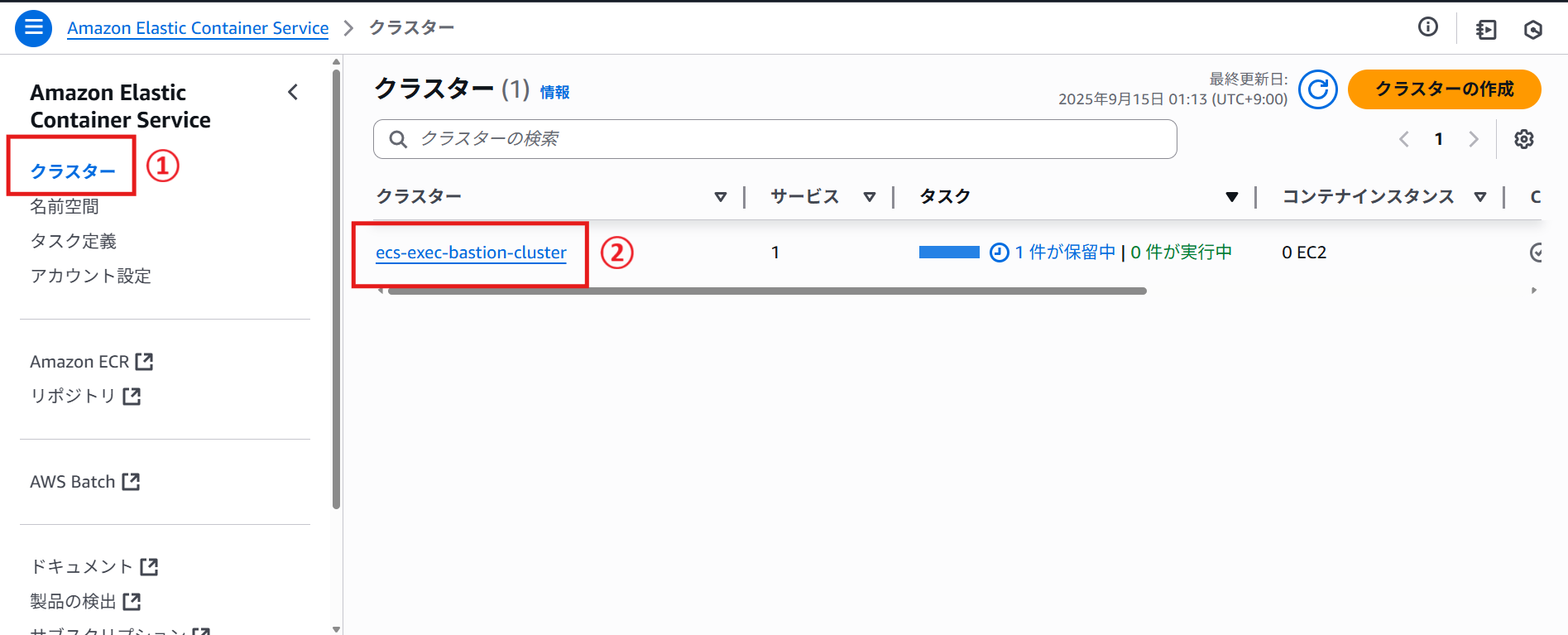
Task: Sort by クラスター column arrow
Action: pyautogui.click(x=721, y=197)
